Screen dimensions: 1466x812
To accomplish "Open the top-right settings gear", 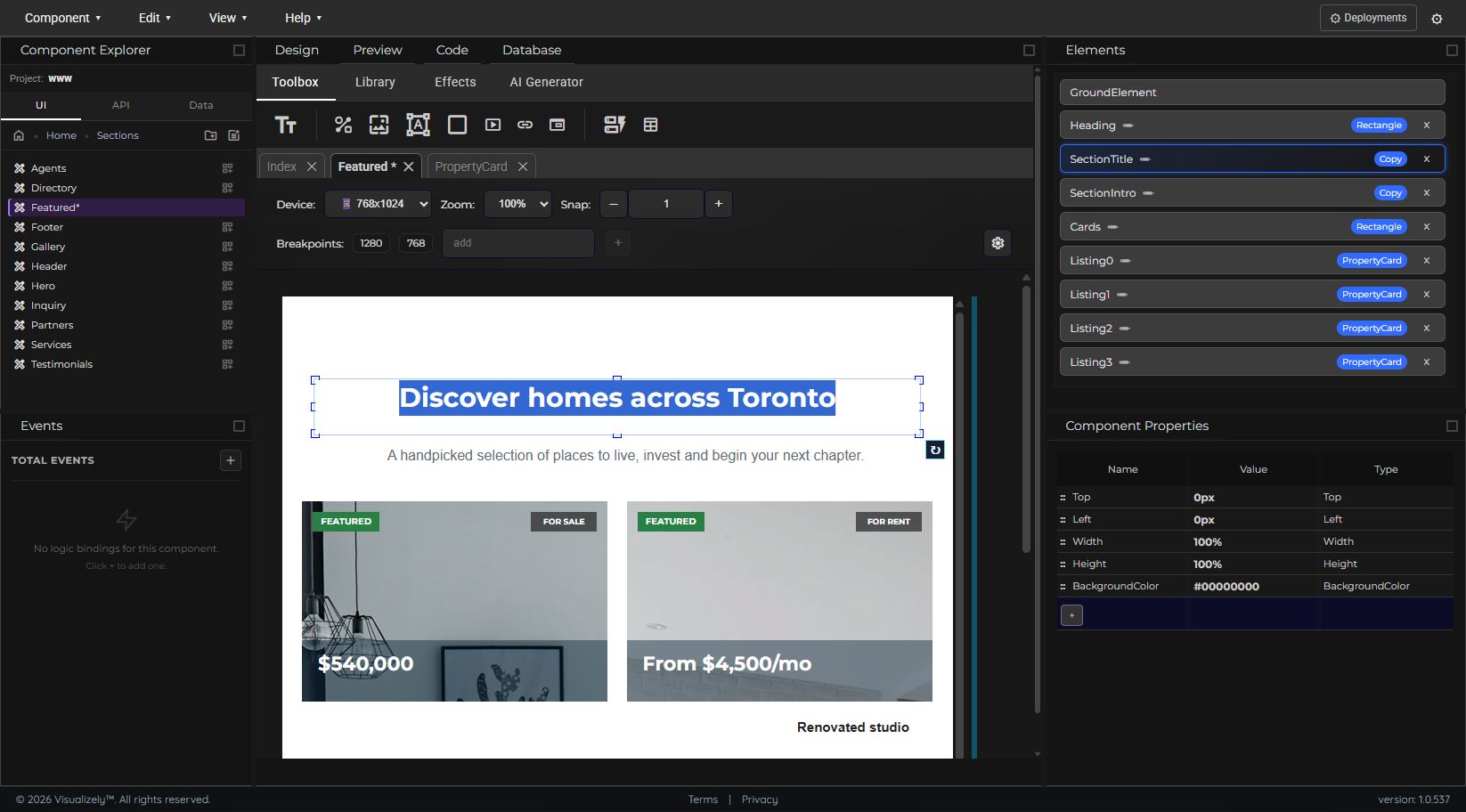I will 1437,19.
